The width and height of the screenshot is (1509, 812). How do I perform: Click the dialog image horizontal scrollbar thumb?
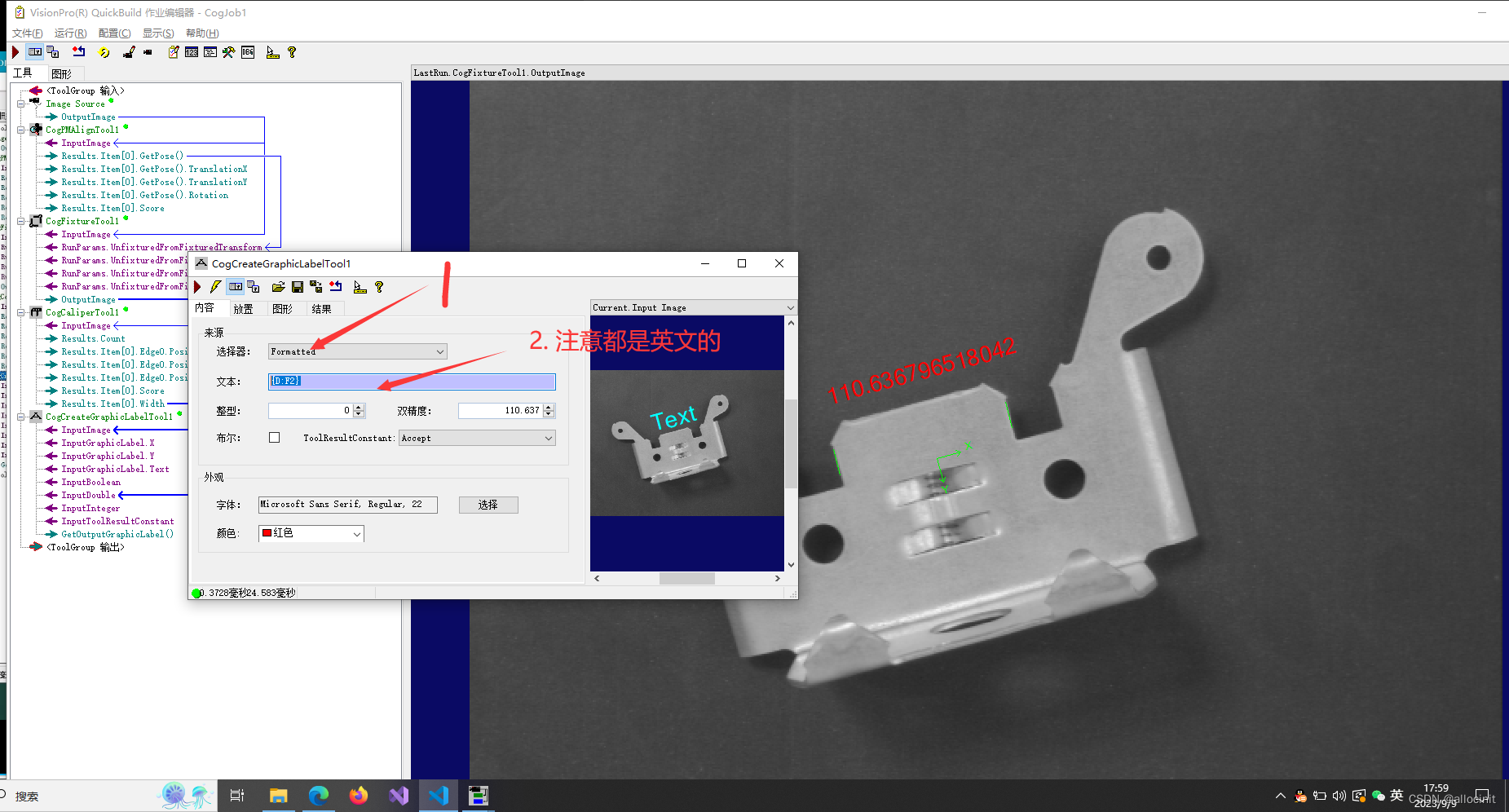pos(686,578)
